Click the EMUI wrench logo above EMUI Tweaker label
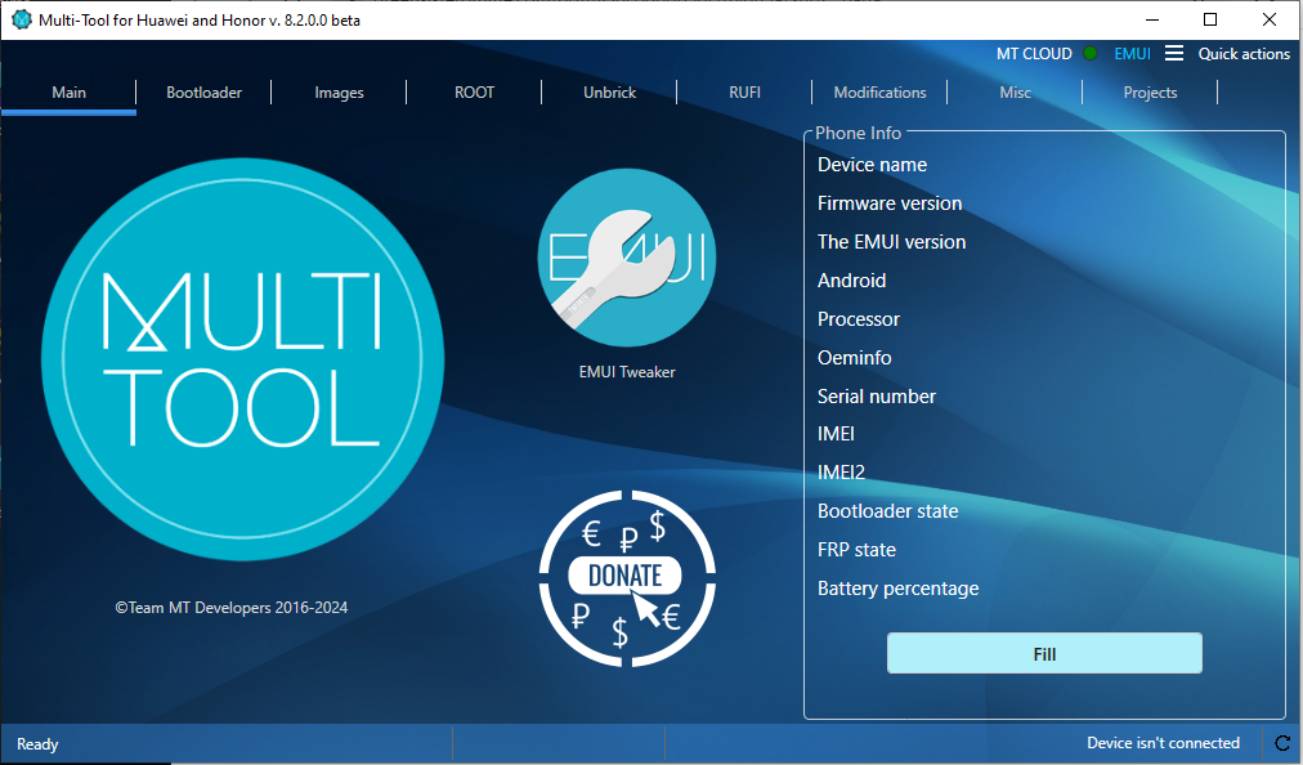1303x765 pixels. click(627, 257)
